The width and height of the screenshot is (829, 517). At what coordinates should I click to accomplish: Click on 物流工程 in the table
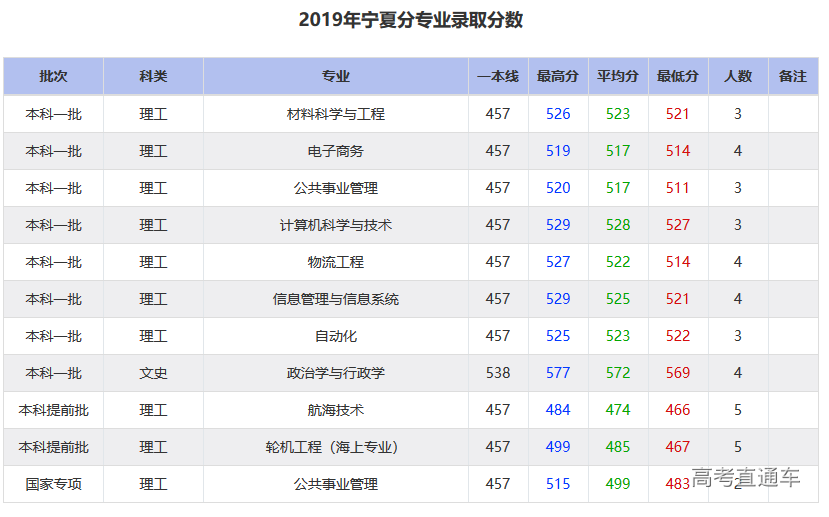(x=336, y=262)
